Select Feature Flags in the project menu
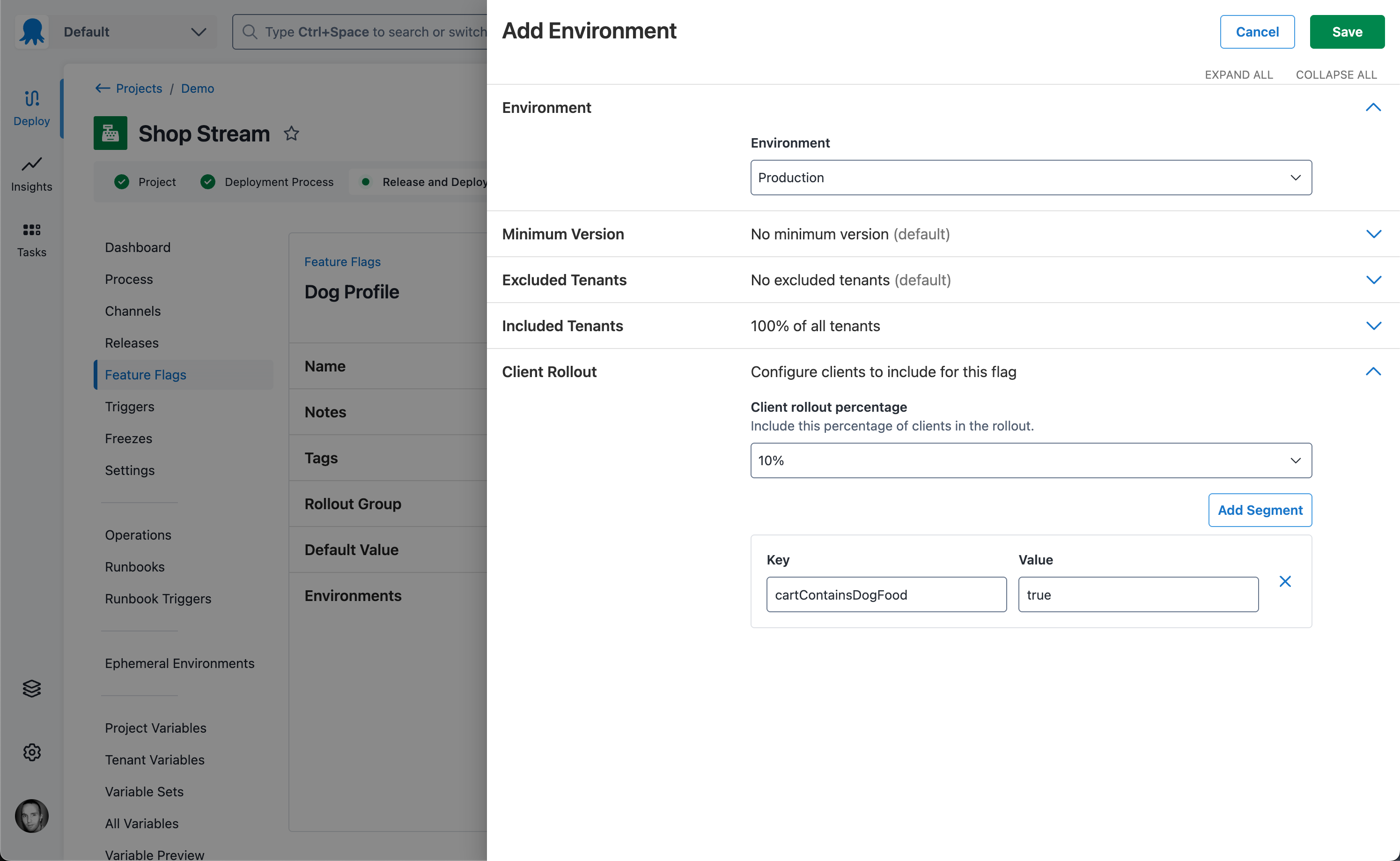 point(183,375)
